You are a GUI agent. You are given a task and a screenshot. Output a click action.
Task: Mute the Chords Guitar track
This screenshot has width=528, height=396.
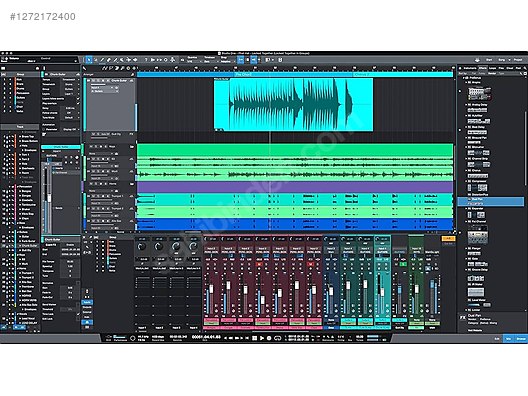pyautogui.click(x=94, y=81)
